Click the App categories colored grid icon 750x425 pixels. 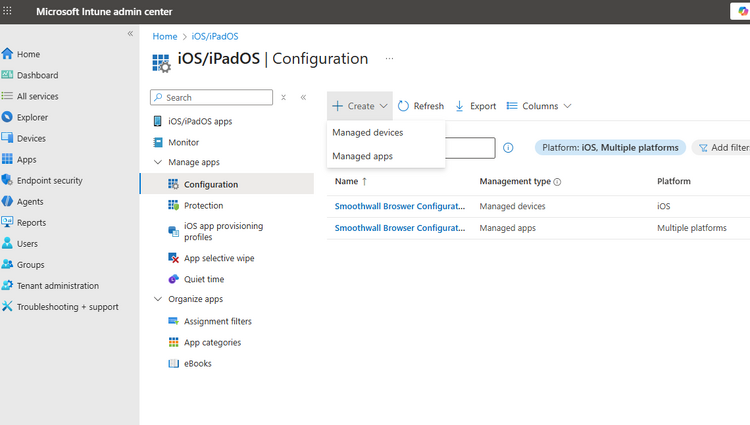pos(173,342)
